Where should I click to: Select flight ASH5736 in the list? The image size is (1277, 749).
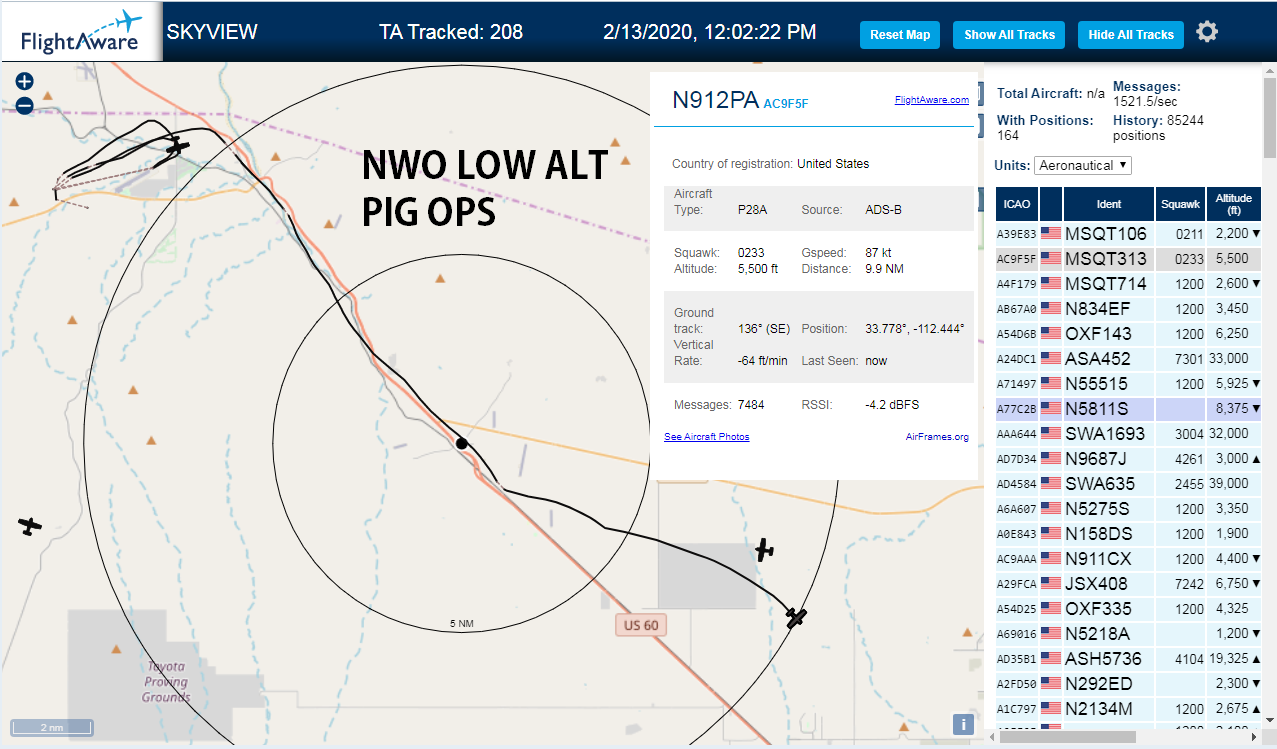coord(1129,658)
